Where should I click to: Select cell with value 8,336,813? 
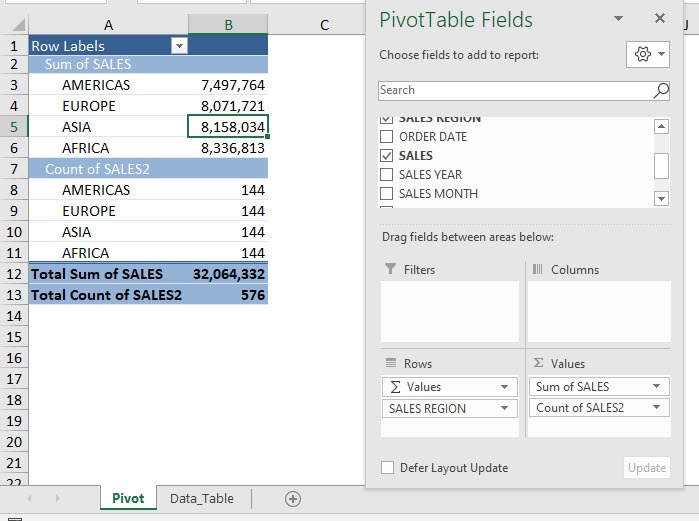click(228, 148)
